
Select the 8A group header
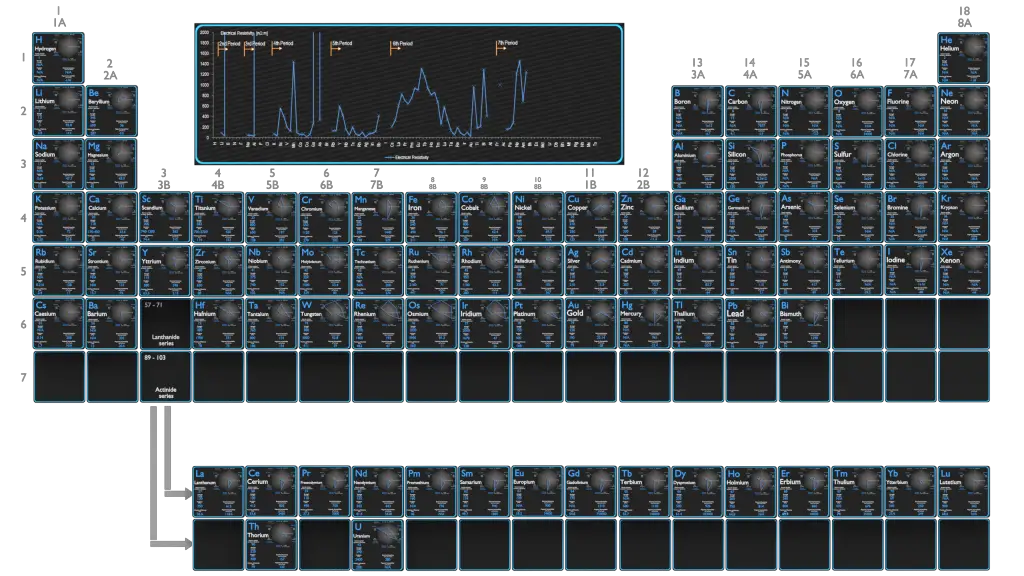965,18
